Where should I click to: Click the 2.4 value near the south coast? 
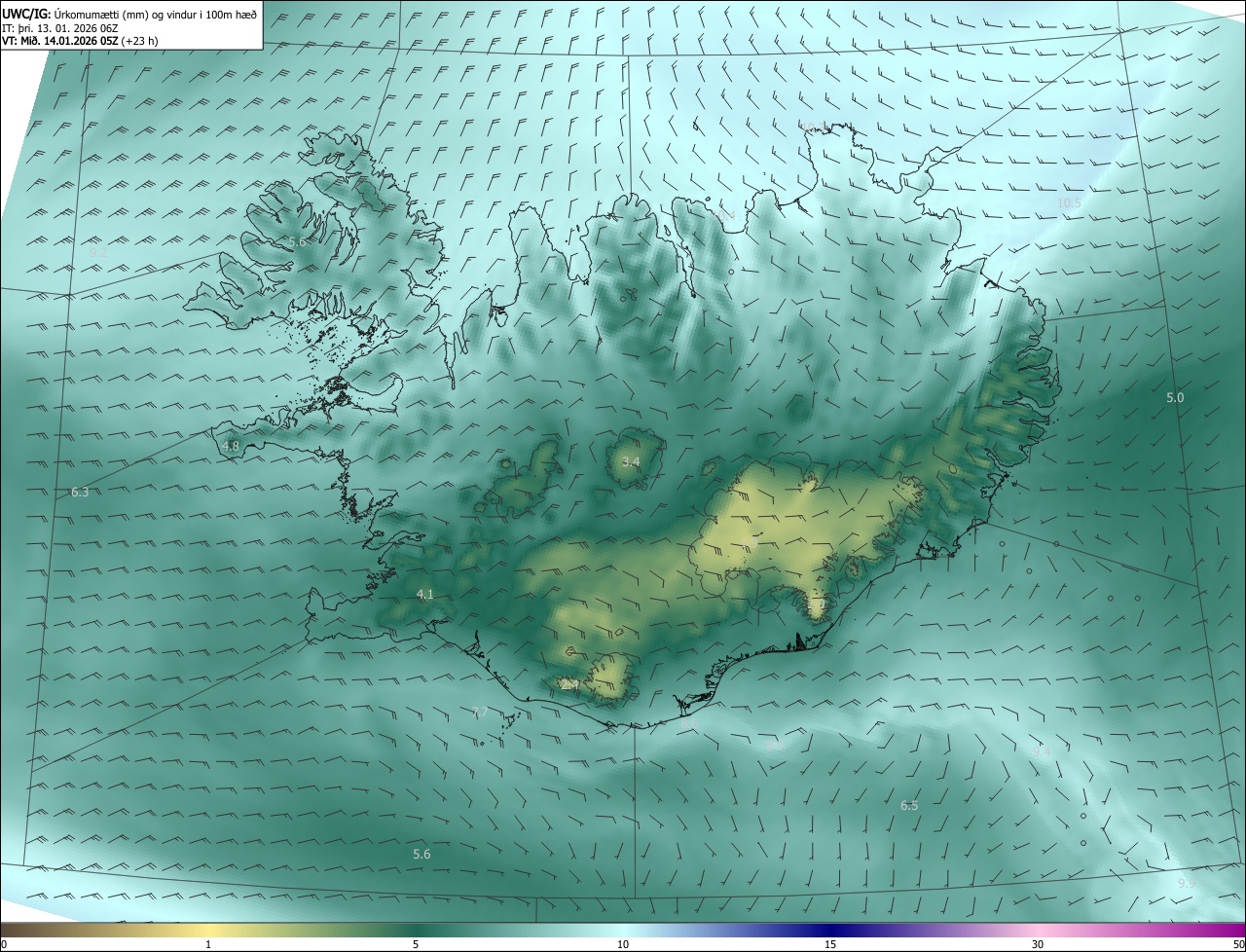click(x=570, y=684)
